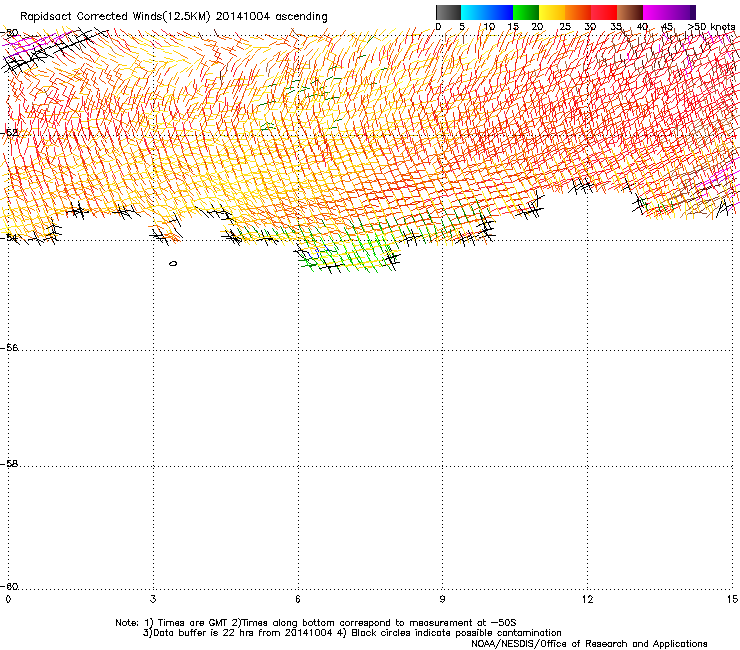Click the gray 0–5 knots color swatch
The height and width of the screenshot is (650, 740).
pyautogui.click(x=448, y=12)
